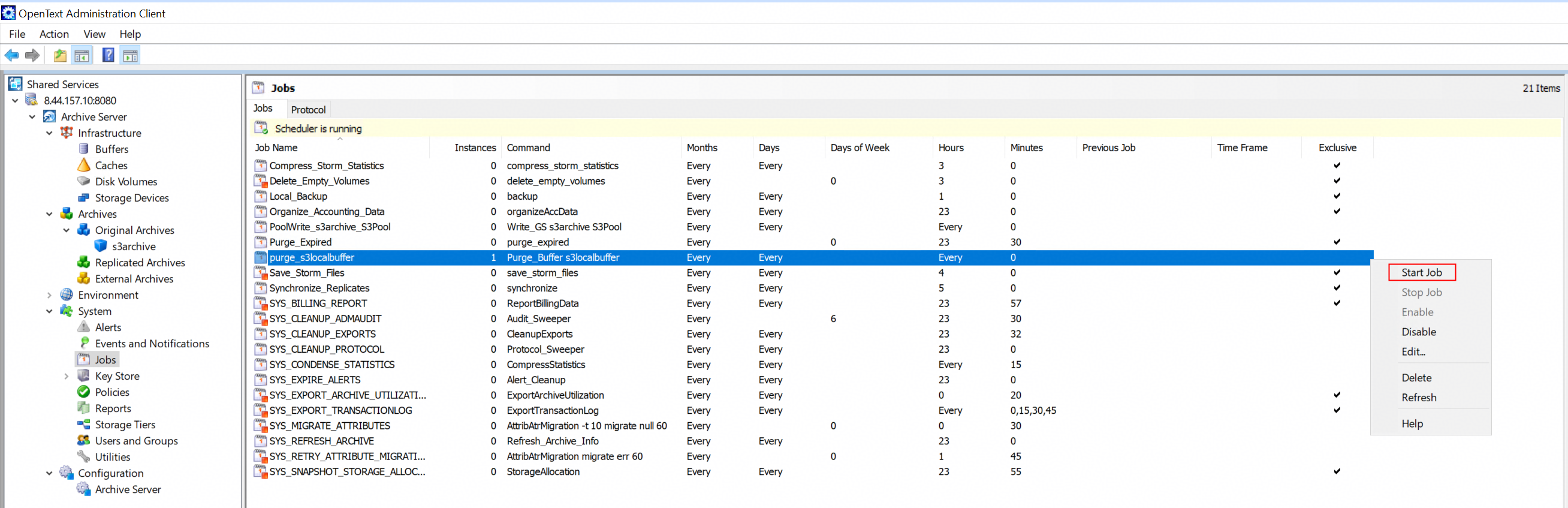The height and width of the screenshot is (508, 1568).
Task: Click the blue question mark help icon
Action: pyautogui.click(x=108, y=55)
